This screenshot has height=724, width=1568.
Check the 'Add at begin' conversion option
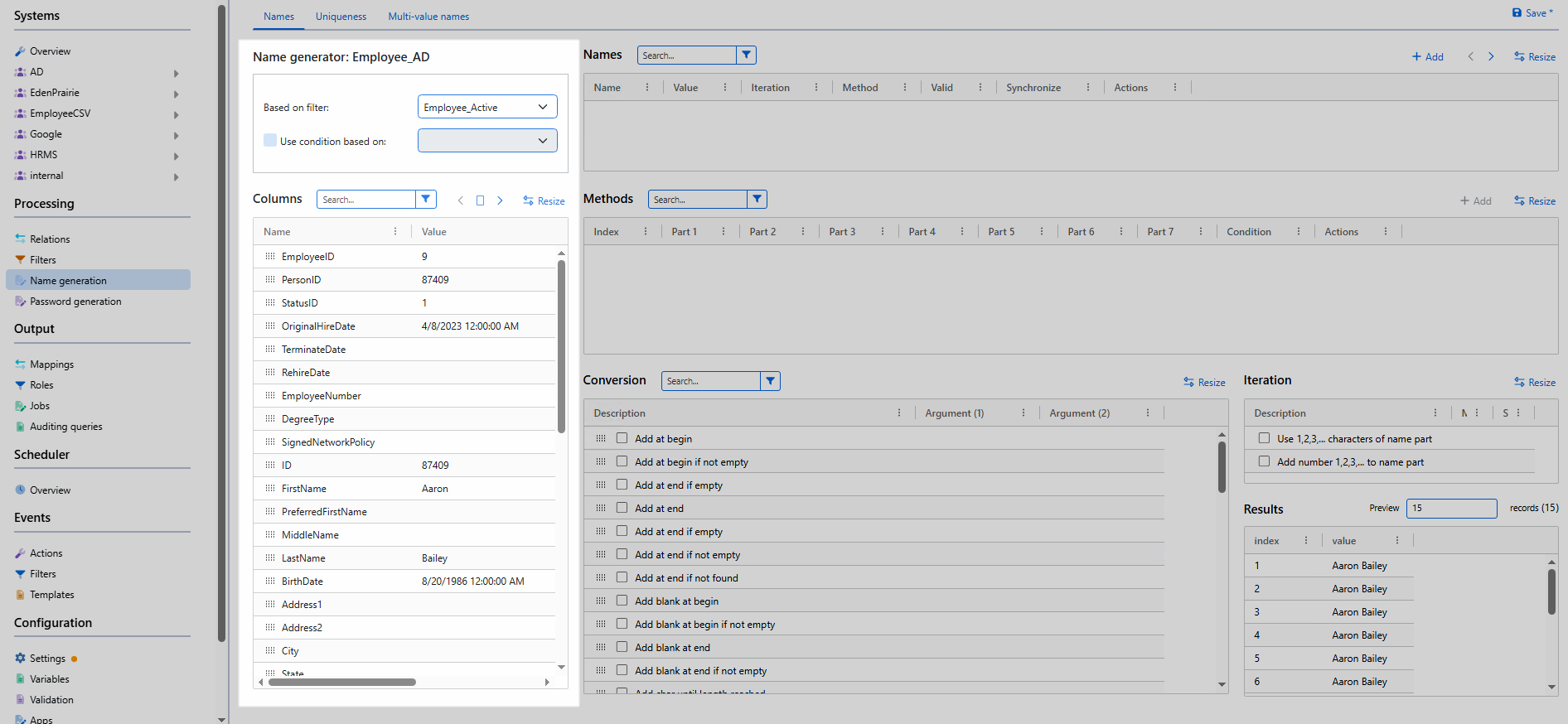coord(622,439)
